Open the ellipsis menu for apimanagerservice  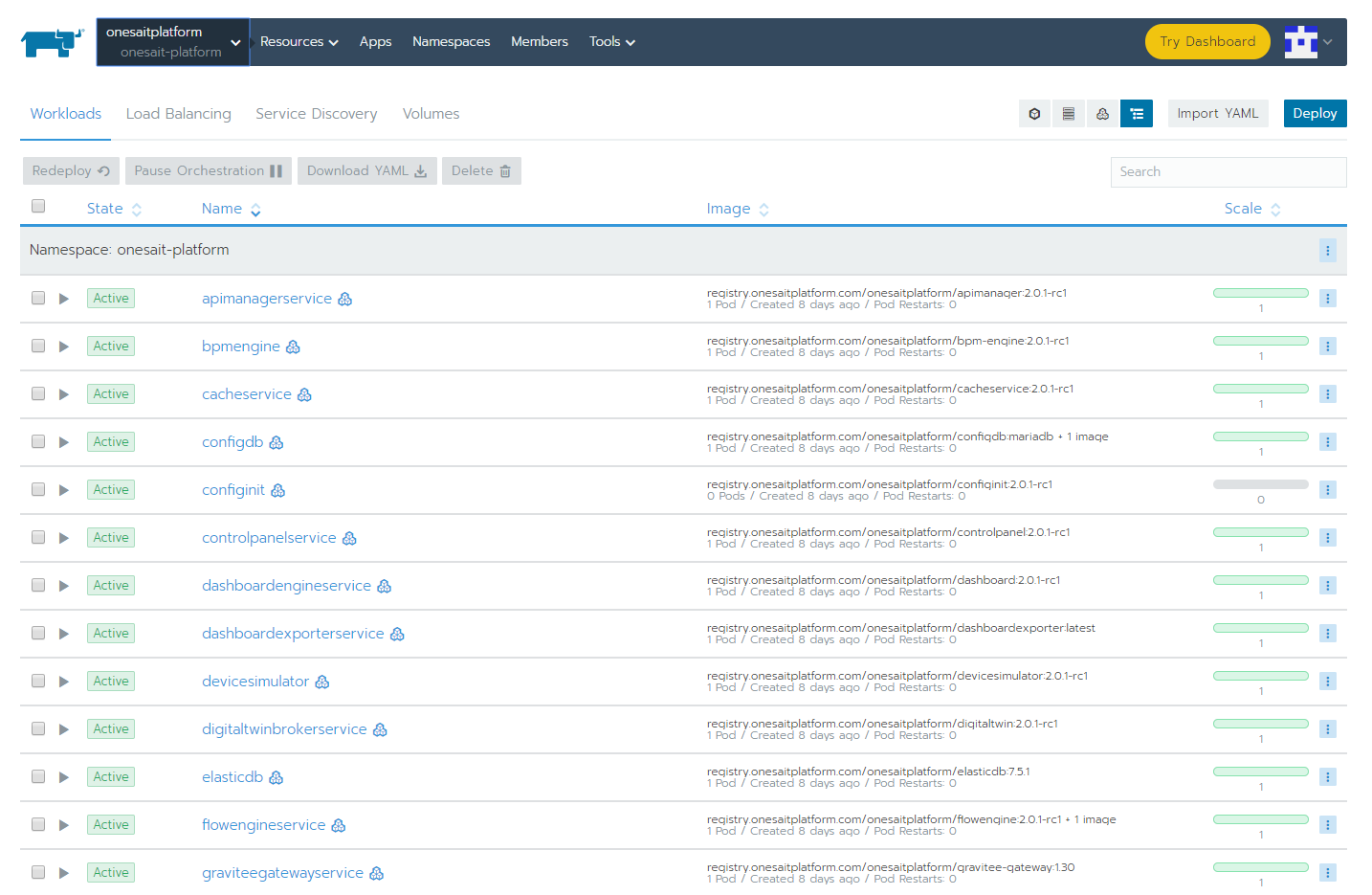pos(1328,298)
